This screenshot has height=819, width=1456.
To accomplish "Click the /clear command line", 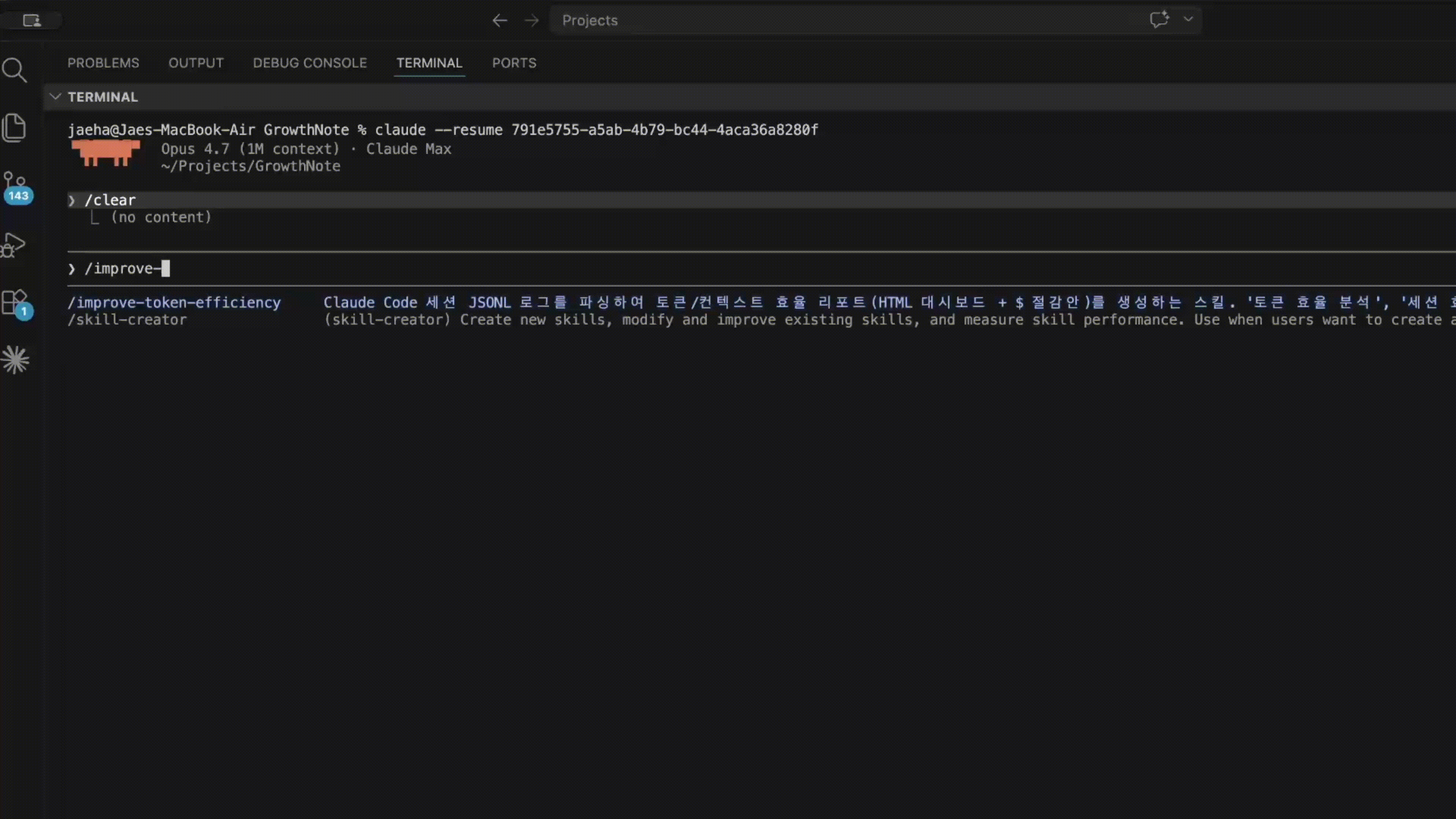I will click(761, 200).
